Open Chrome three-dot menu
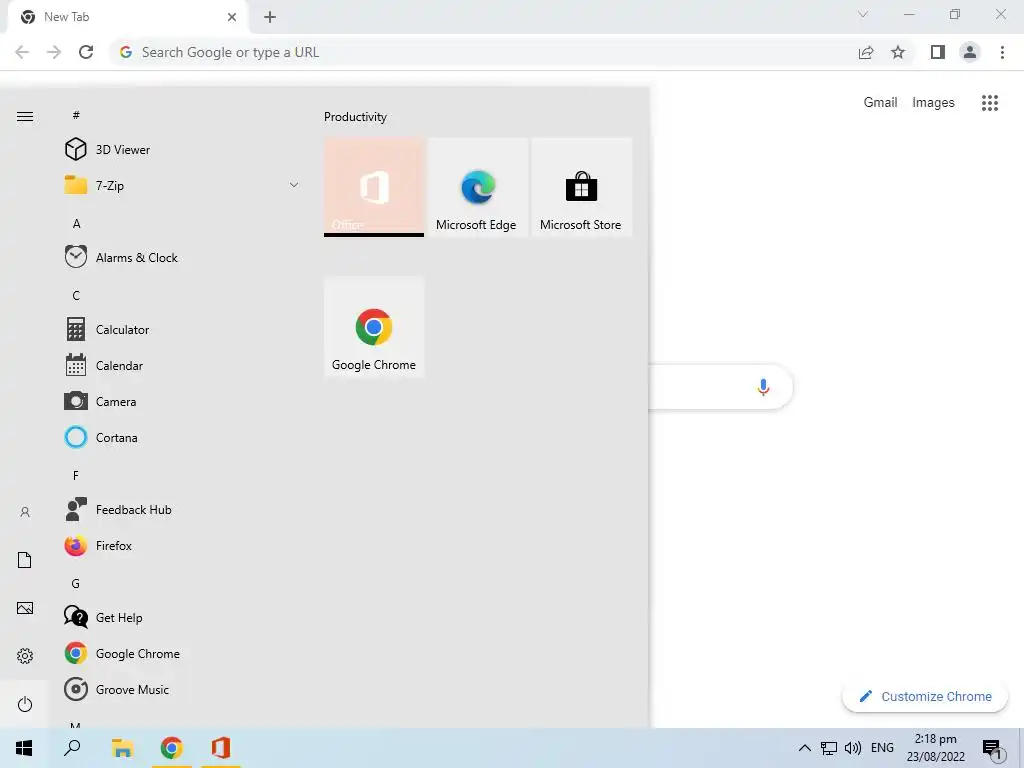 coord(1002,52)
